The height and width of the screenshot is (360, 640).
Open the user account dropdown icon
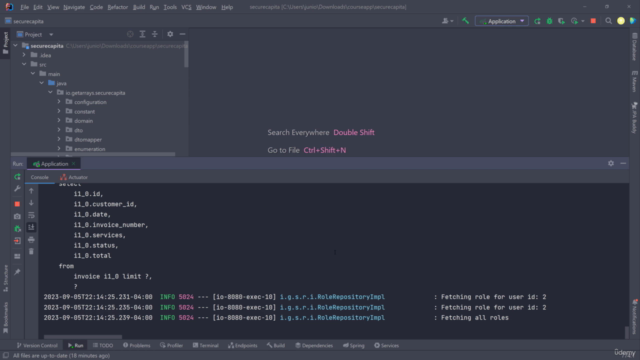click(x=447, y=21)
